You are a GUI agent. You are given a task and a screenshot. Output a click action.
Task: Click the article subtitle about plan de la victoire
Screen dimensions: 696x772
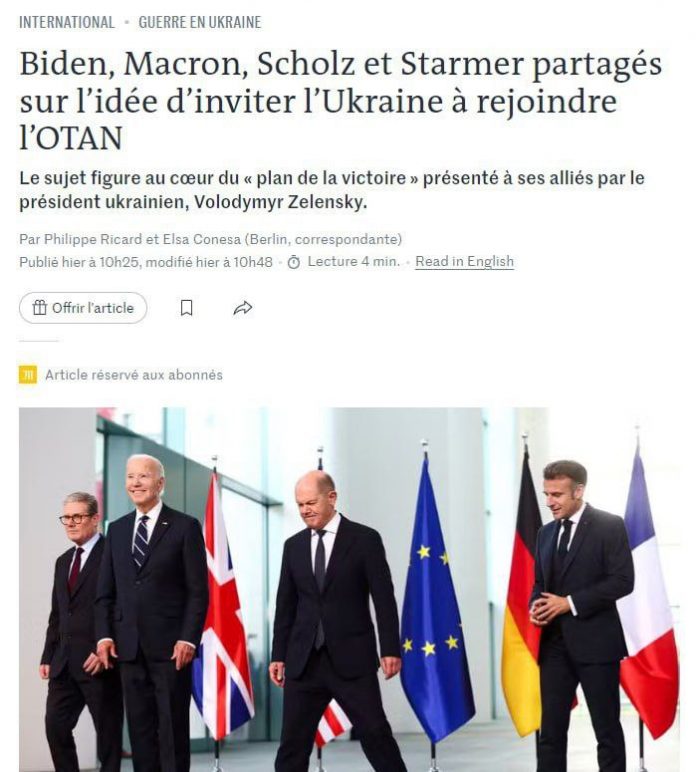tap(332, 190)
